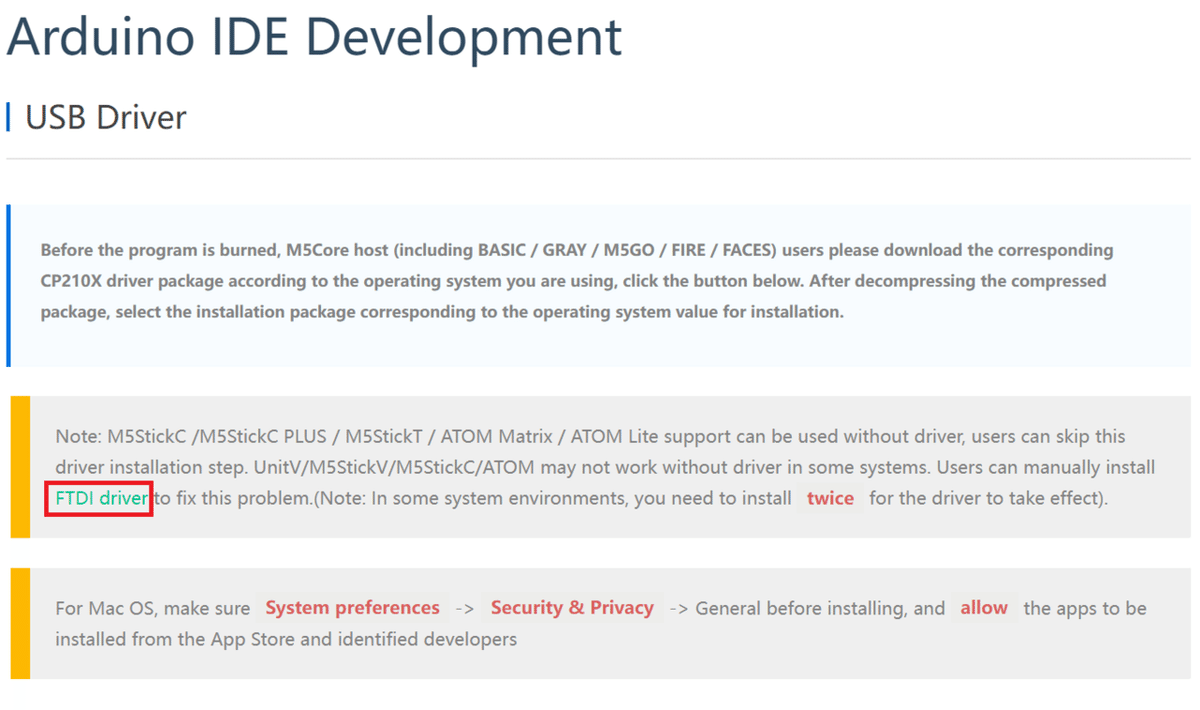Click the text 'installed from the App Store and identified developers'
The width and height of the screenshot is (1200, 710).
[x=286, y=639]
